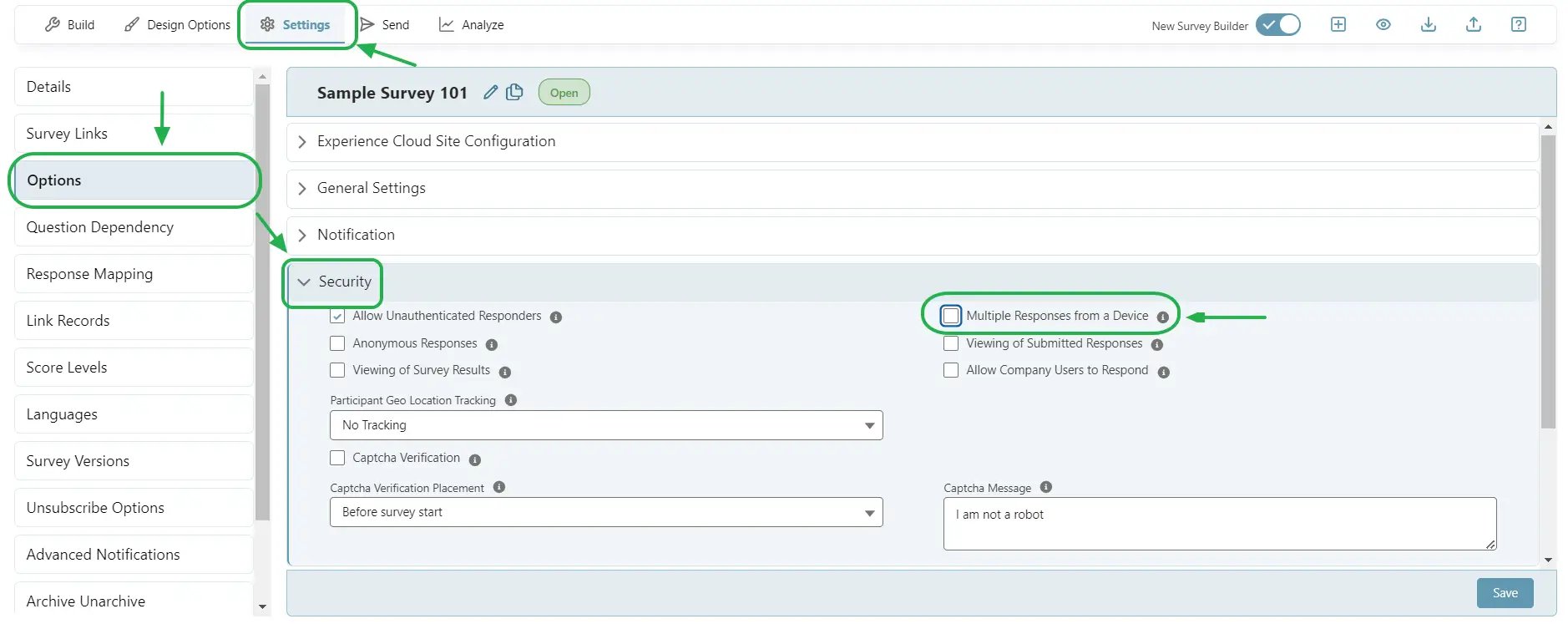Open the Design Options tab
Image resolution: width=1568 pixels, height=624 pixels.
[x=177, y=25]
